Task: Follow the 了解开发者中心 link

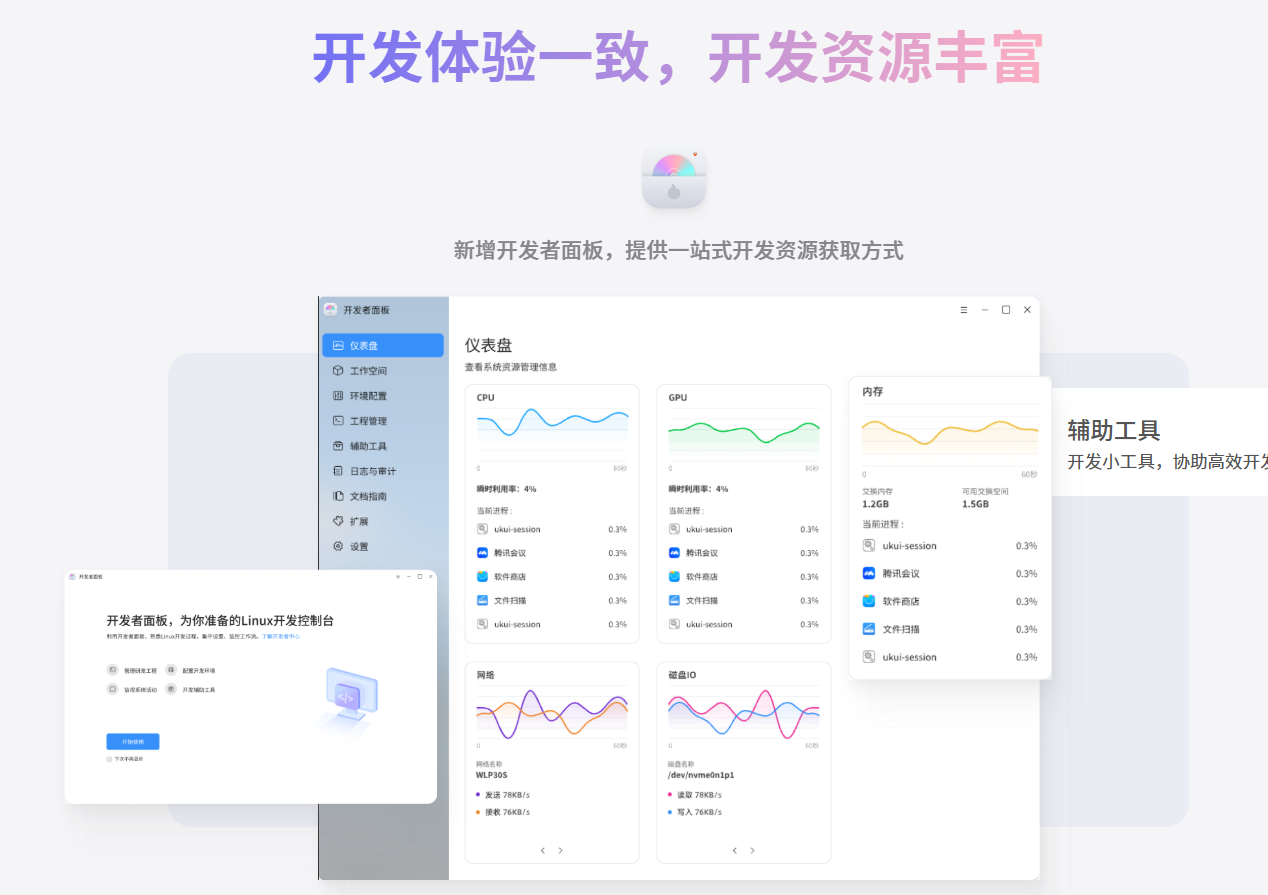Action: click(x=282, y=637)
